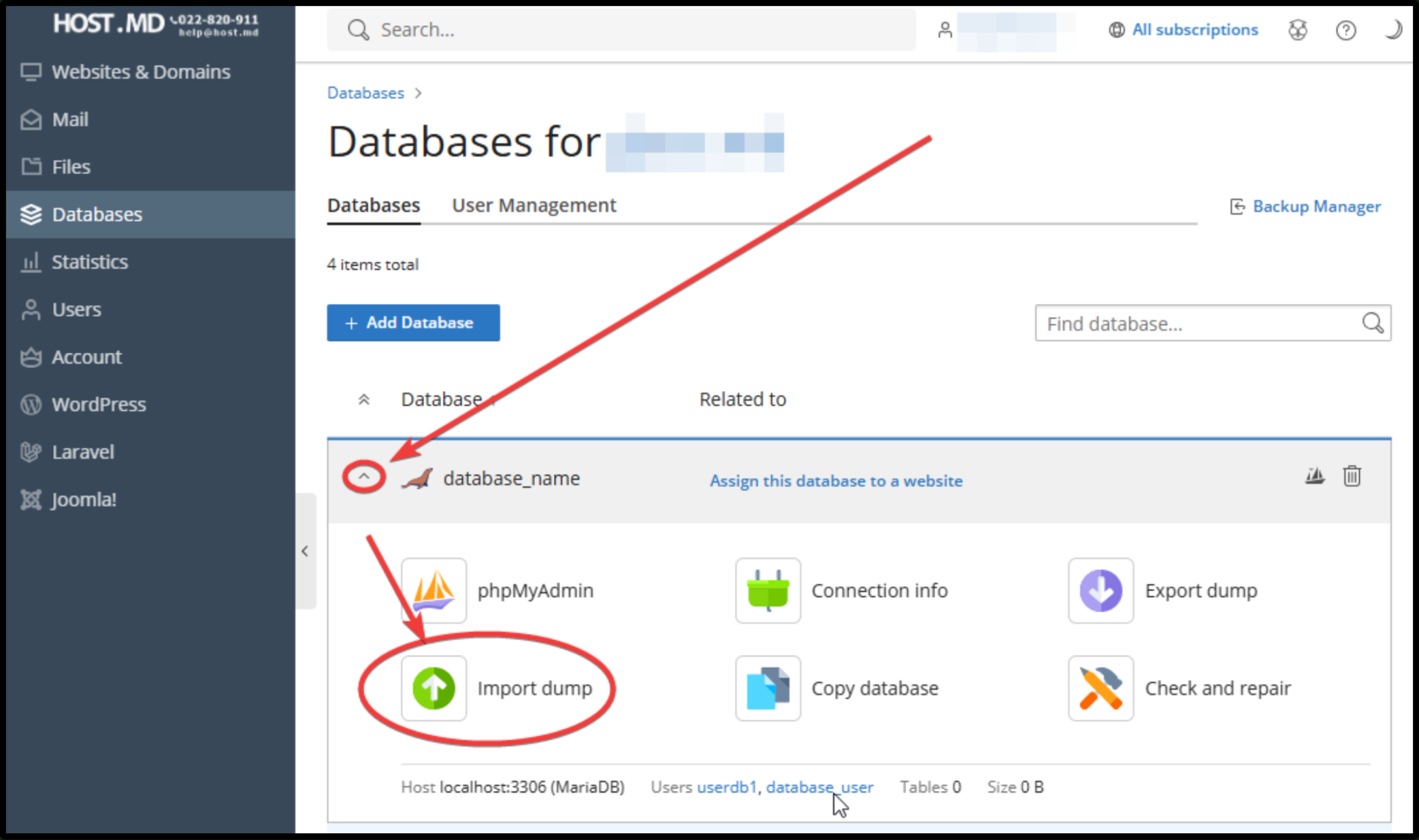Open phpMyAdmin via sailboat icon in database_name row
Screen dimensions: 1419x840
pos(1315,476)
